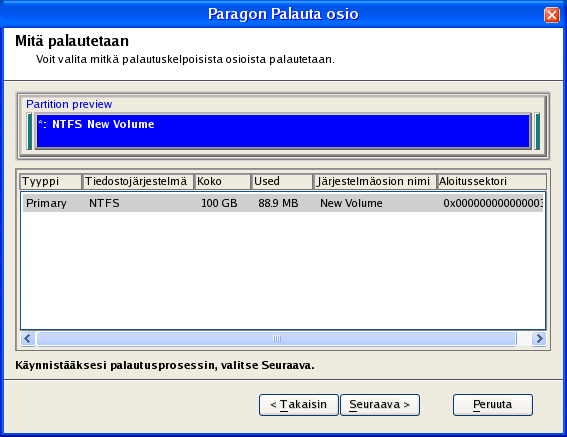Close the Paragon Palauta osio window

coord(551,15)
